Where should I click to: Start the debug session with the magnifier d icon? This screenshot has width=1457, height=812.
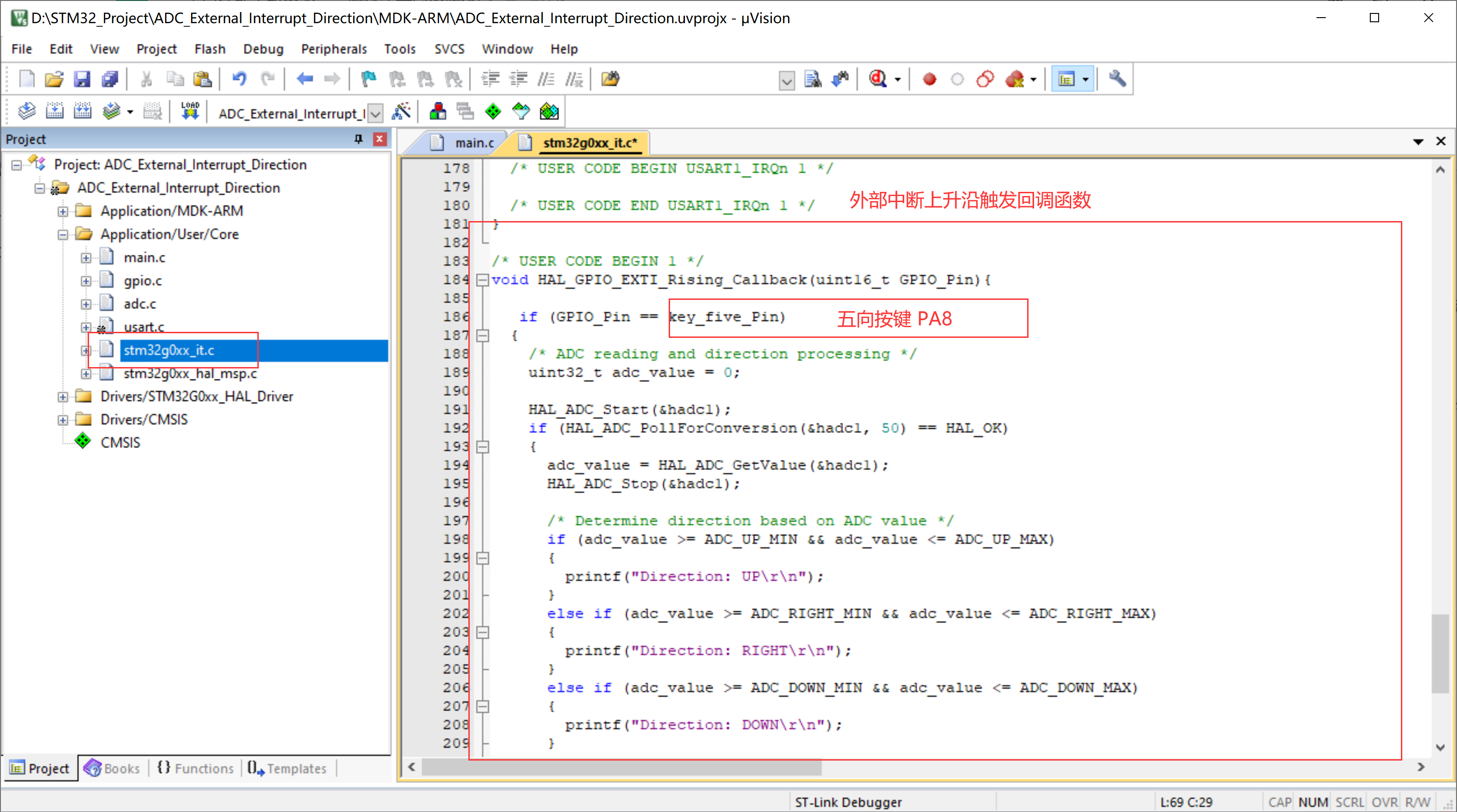pos(878,79)
